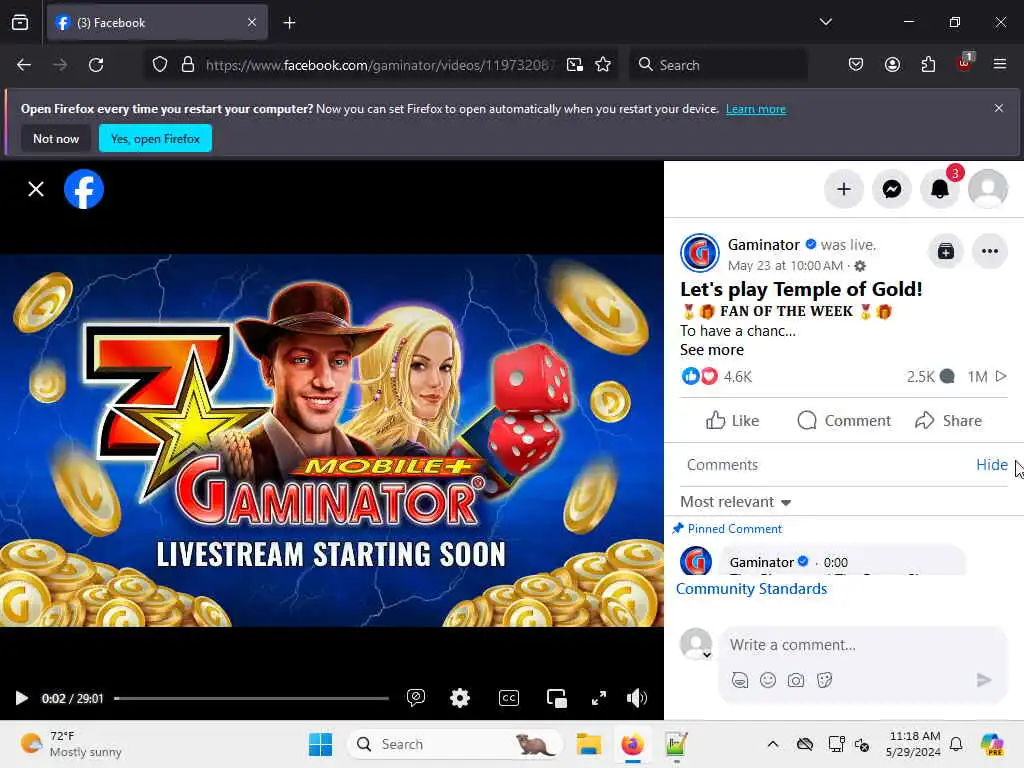
Task: Click the Windows taskbar search box
Action: (x=455, y=744)
